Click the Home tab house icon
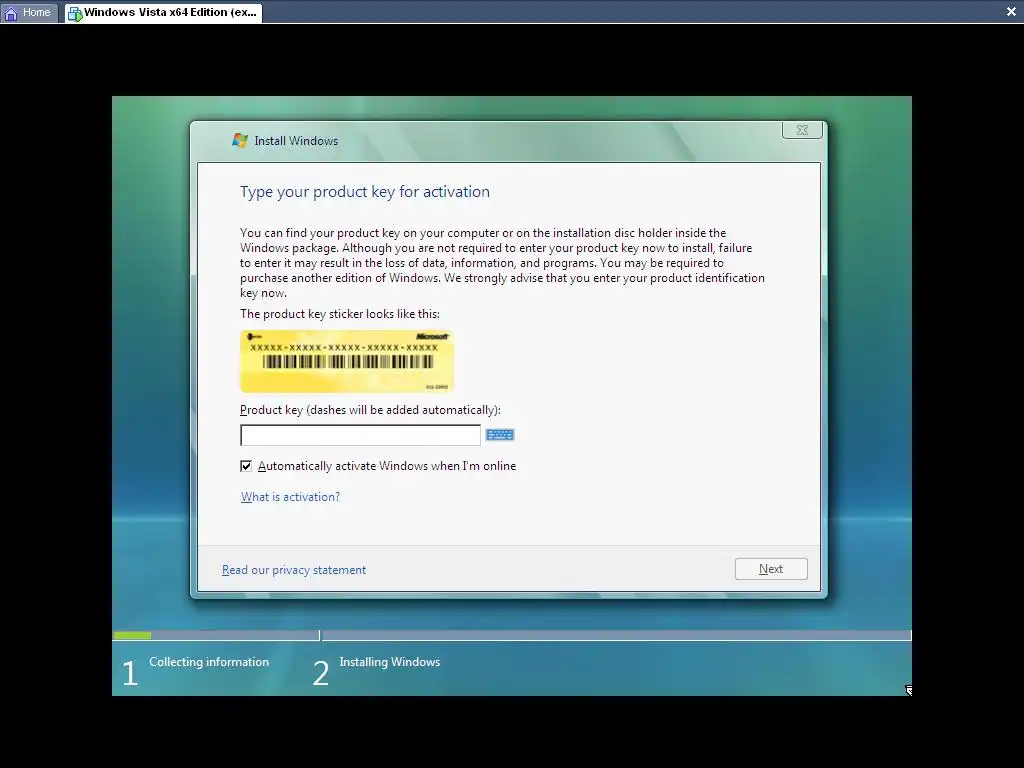Image resolution: width=1024 pixels, height=768 pixels. coord(11,12)
